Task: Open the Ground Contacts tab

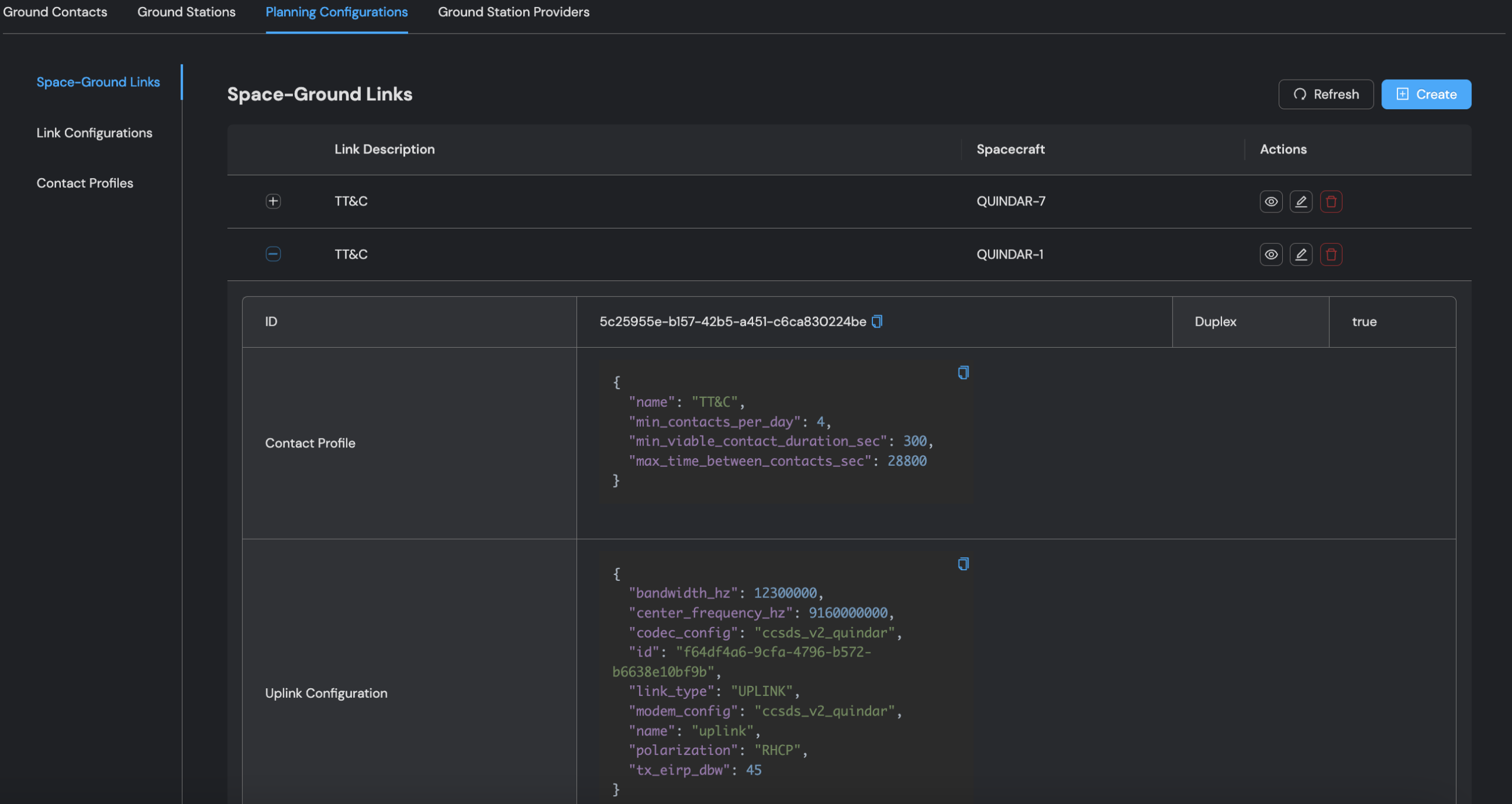Action: click(55, 12)
